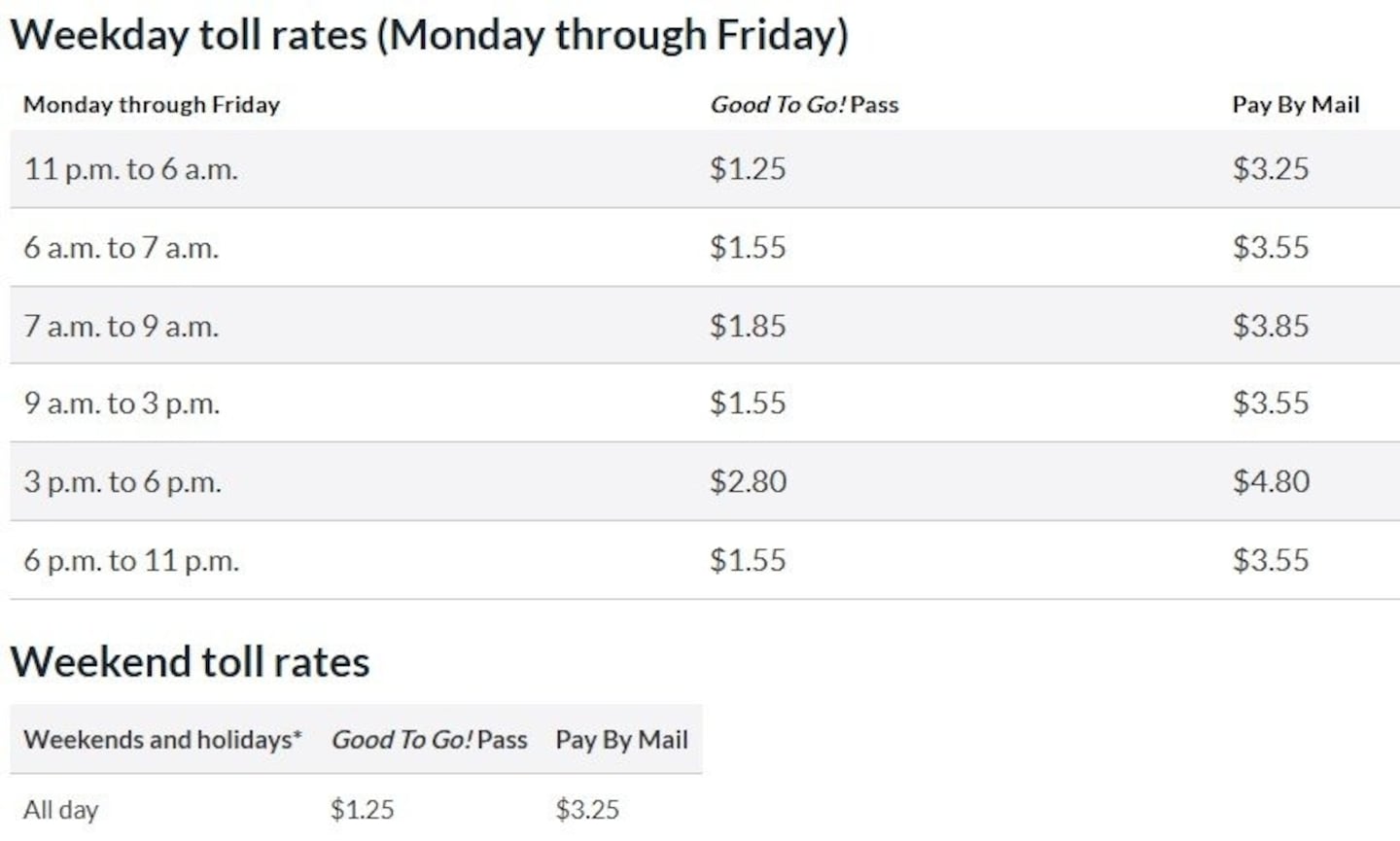Click the weekend $3.25 Pay By Mail price
The height and width of the screenshot is (841, 1400).
[x=587, y=809]
